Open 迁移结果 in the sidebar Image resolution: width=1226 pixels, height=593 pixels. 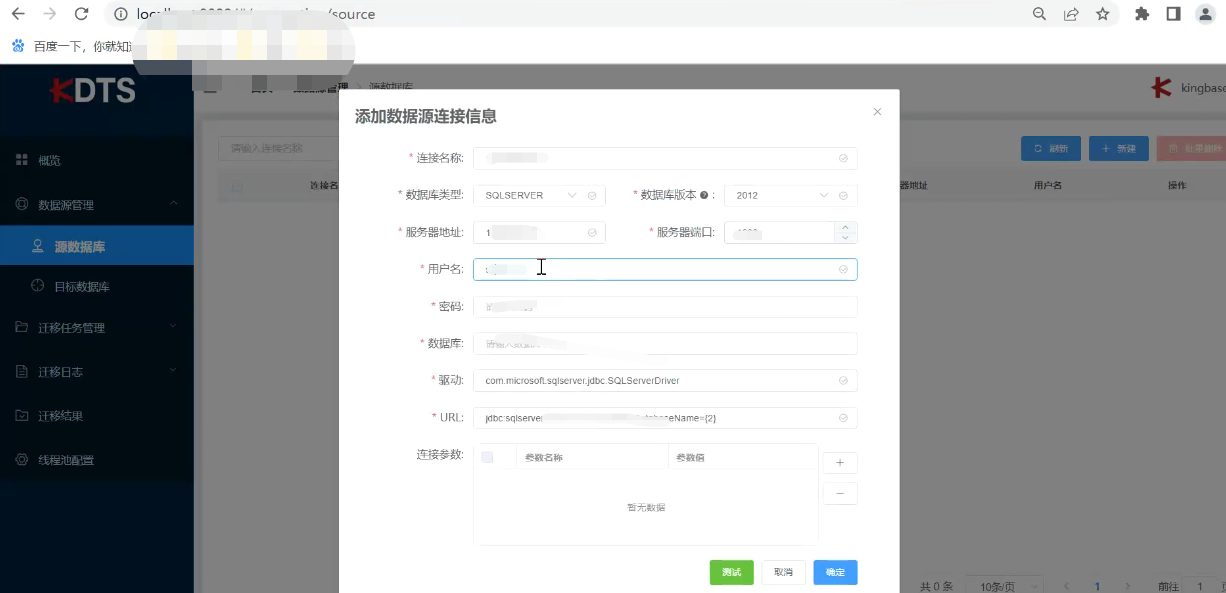[x=97, y=415]
